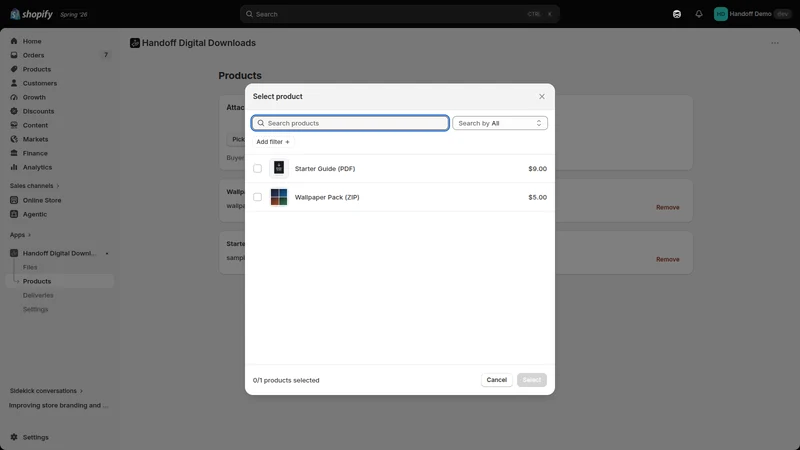
Task: Click Cancel in the dialog
Action: [496, 380]
